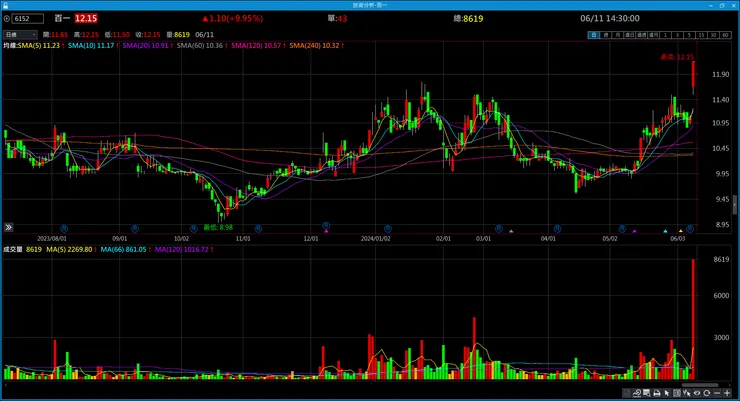740x401 pixels.
Task: Click the SMA(60) 10.36 indicator label
Action: pyautogui.click(x=200, y=45)
